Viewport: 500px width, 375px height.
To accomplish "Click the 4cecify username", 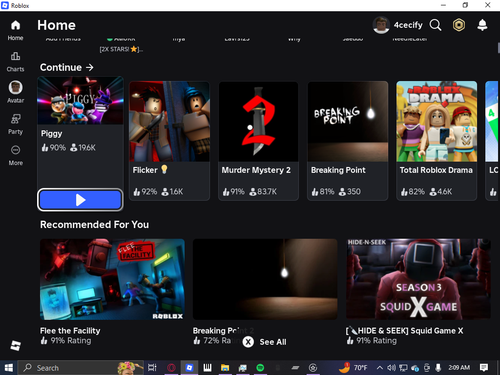I will [x=408, y=25].
